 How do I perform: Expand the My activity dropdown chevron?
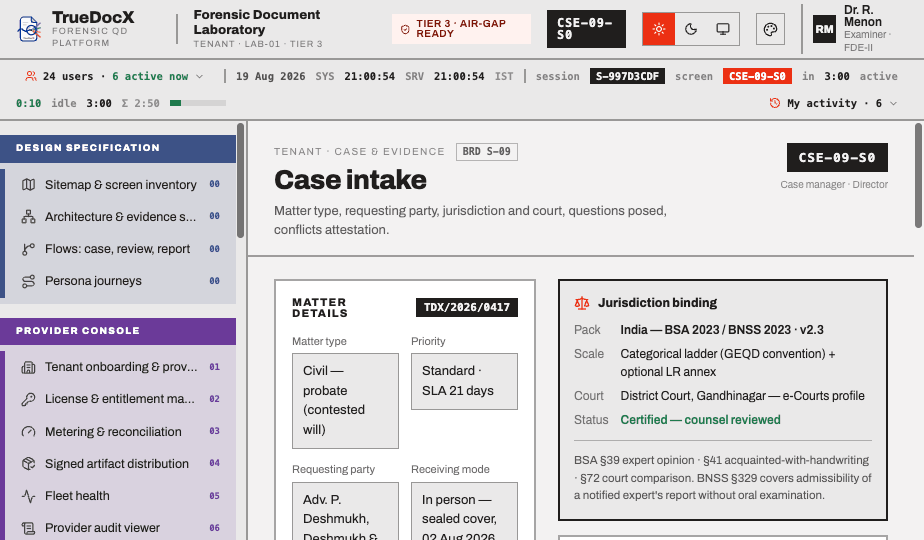(893, 104)
